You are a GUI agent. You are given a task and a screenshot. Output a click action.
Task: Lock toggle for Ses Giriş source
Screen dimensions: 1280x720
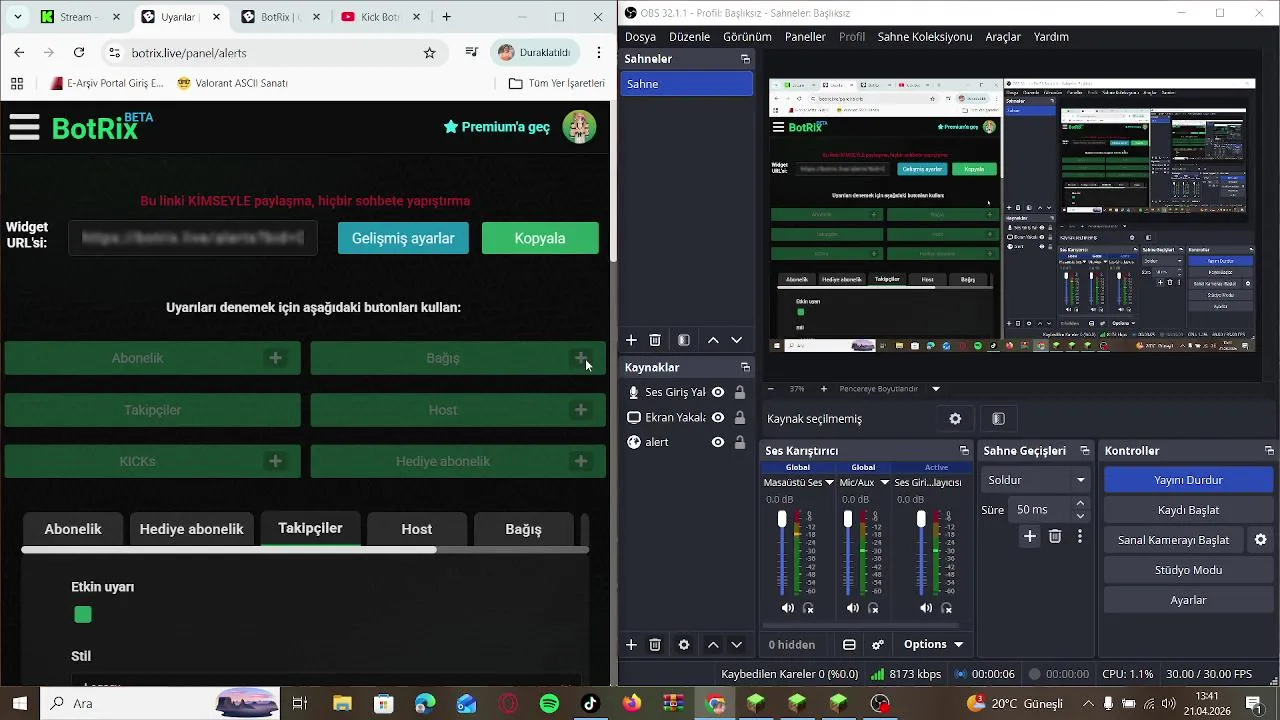tap(740, 393)
